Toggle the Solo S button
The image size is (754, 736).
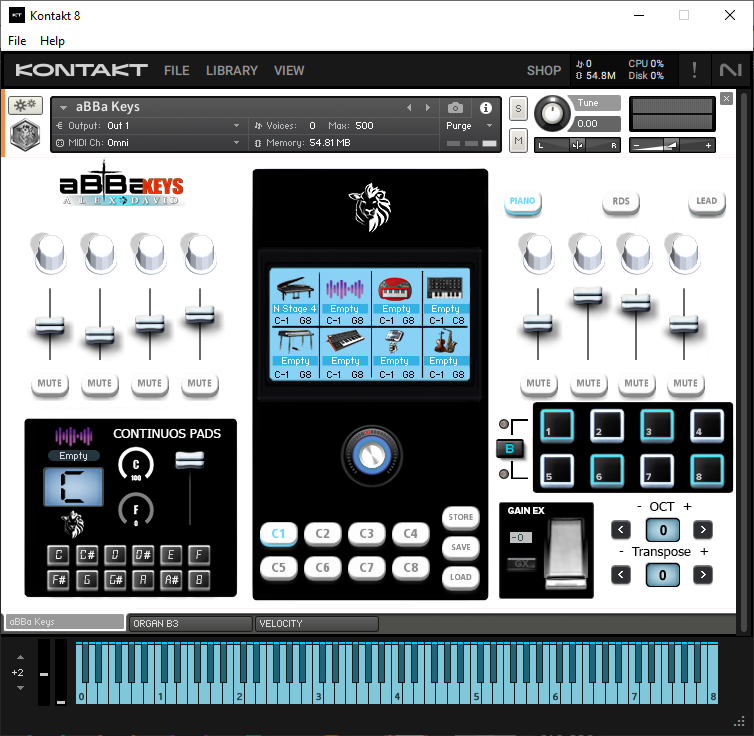pos(518,108)
